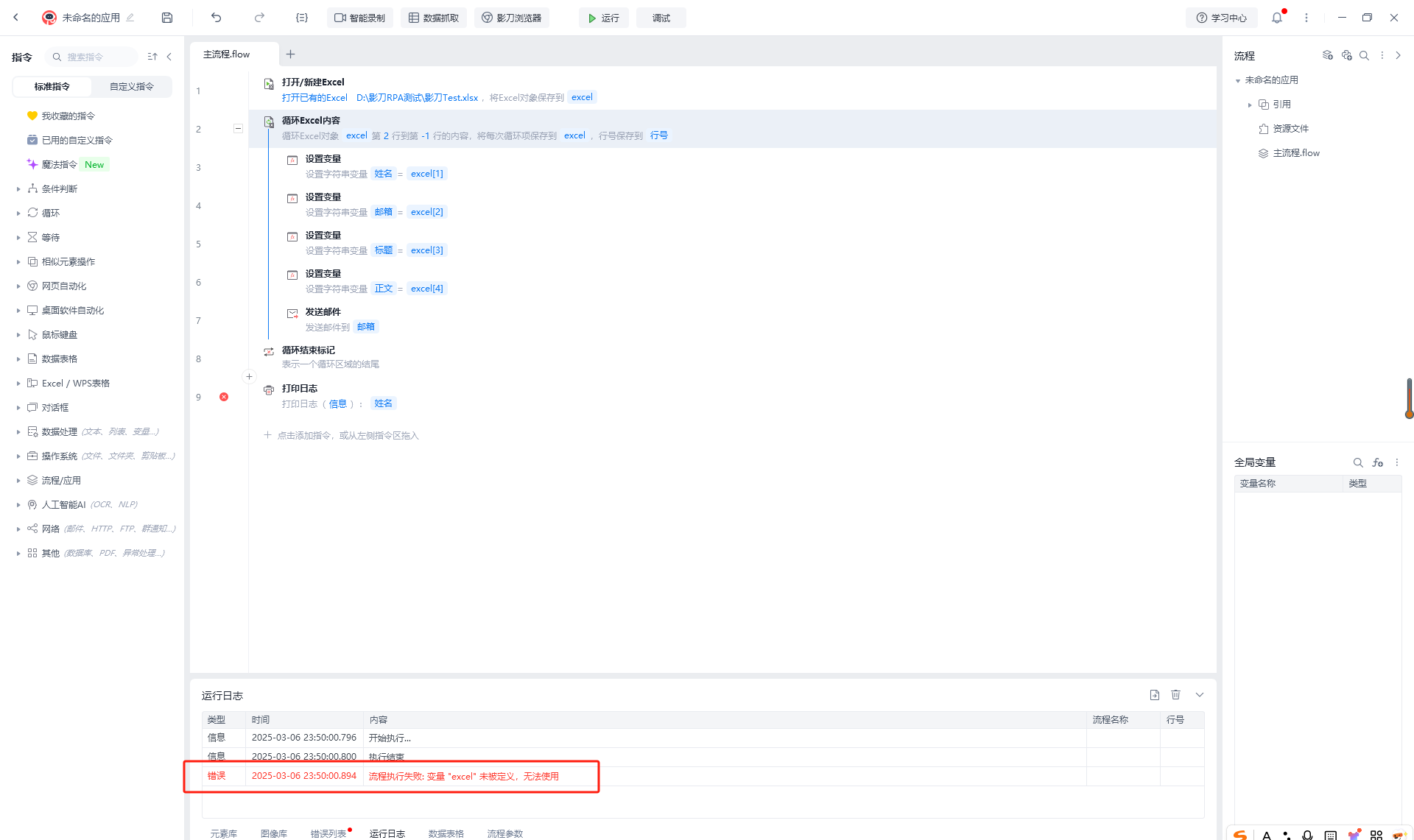Image resolution: width=1414 pixels, height=840 pixels.
Task: Toggle the red breakpoint on line 9
Action: 224,397
